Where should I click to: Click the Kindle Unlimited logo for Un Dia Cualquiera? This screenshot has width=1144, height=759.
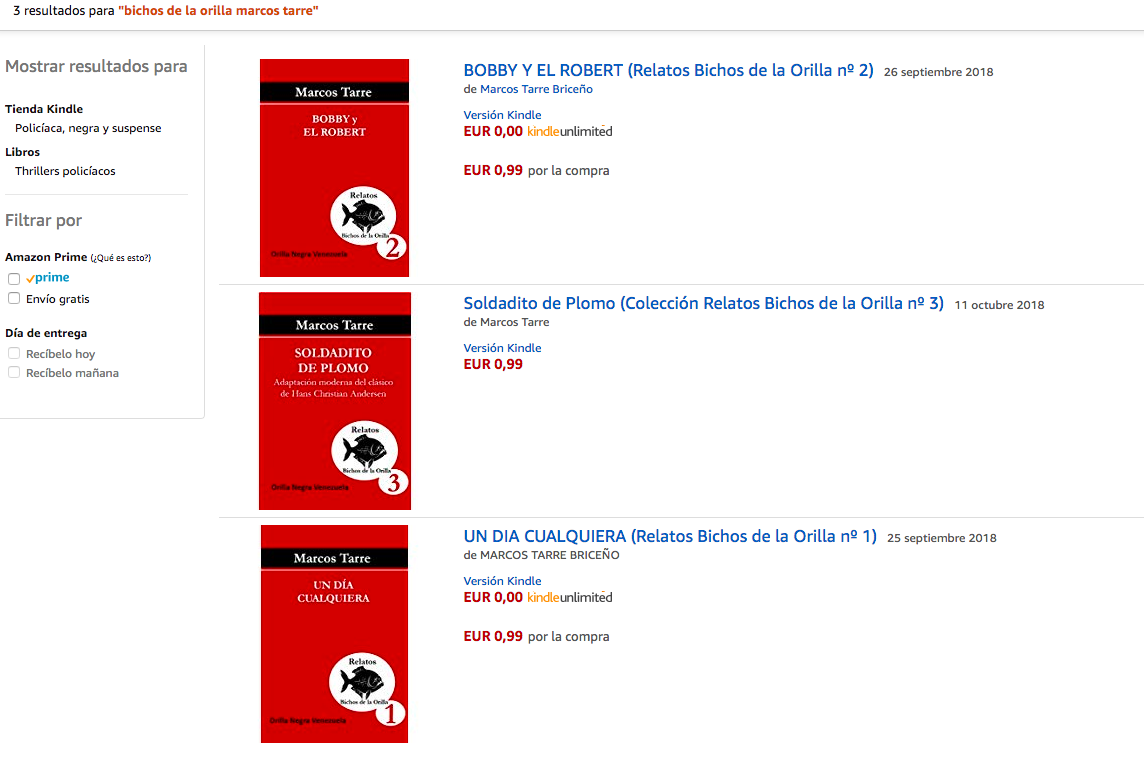click(x=569, y=597)
